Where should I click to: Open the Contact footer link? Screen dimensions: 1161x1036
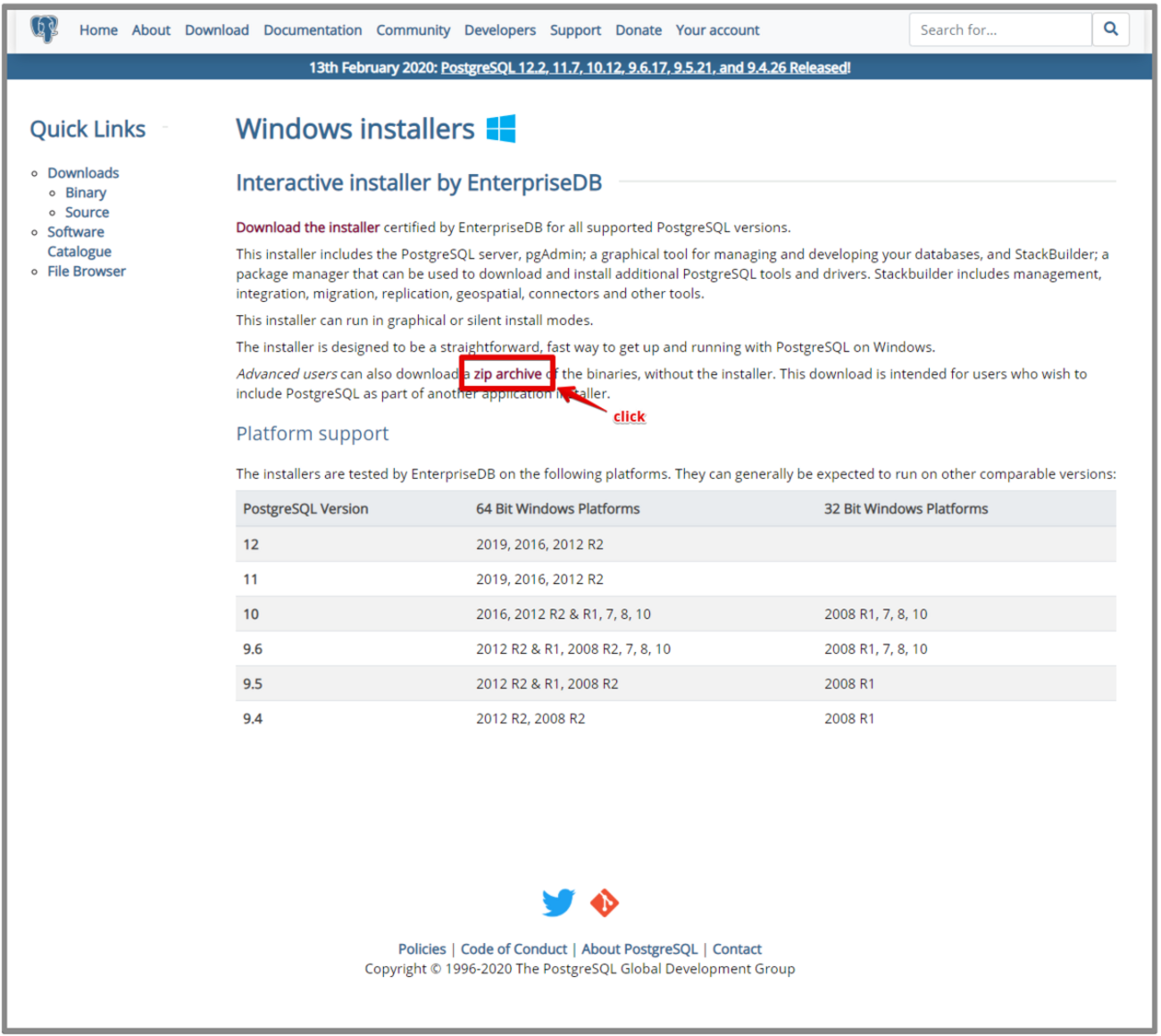click(x=737, y=948)
